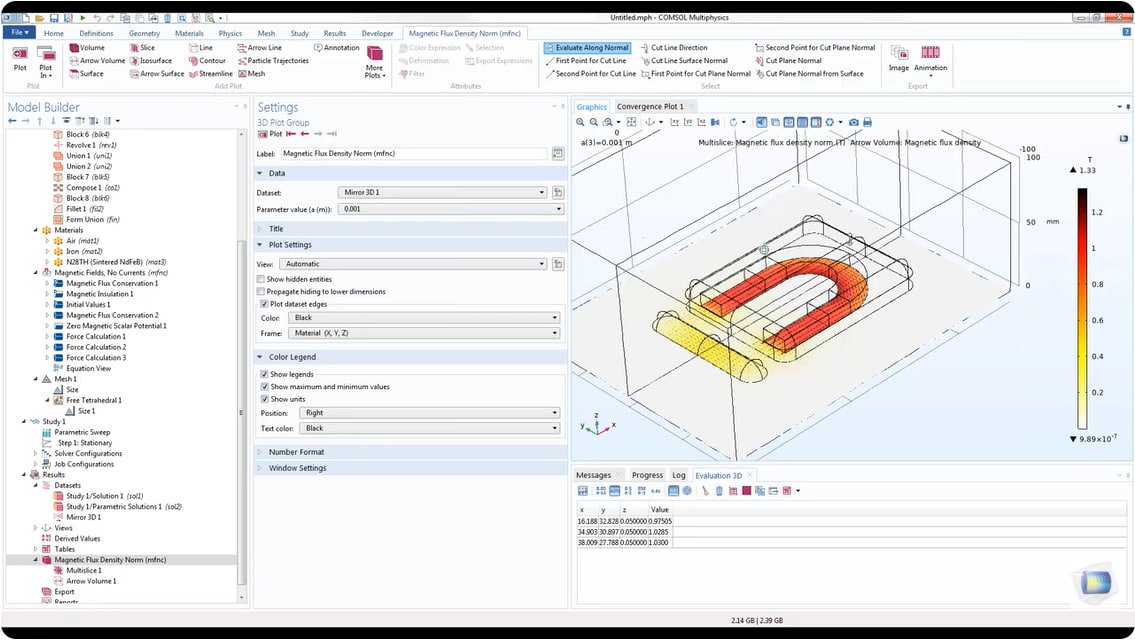
Task: Switch to the Results ribbon tab
Action: [x=334, y=33]
